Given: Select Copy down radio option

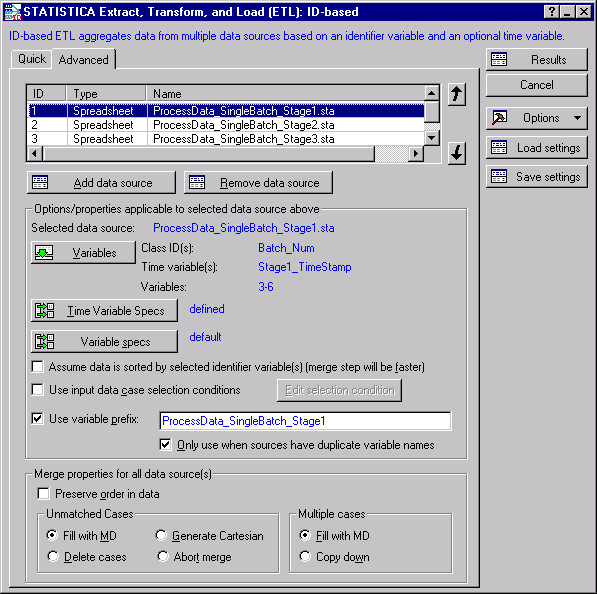Looking at the screenshot, I should [305, 557].
